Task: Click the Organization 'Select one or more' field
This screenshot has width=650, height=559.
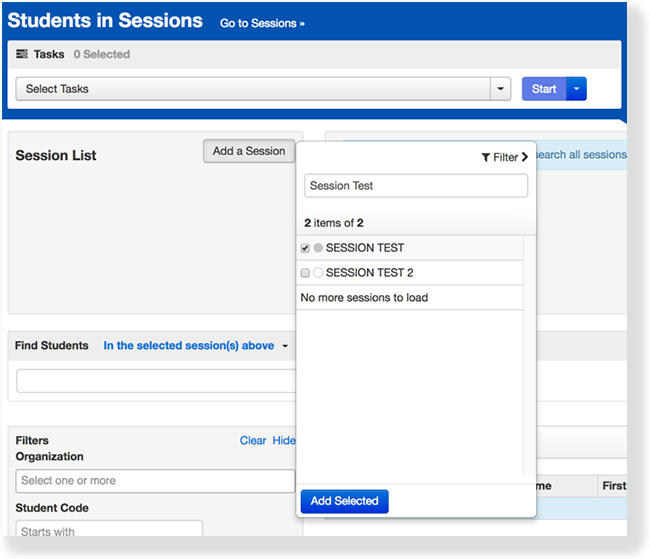Action: [x=155, y=481]
